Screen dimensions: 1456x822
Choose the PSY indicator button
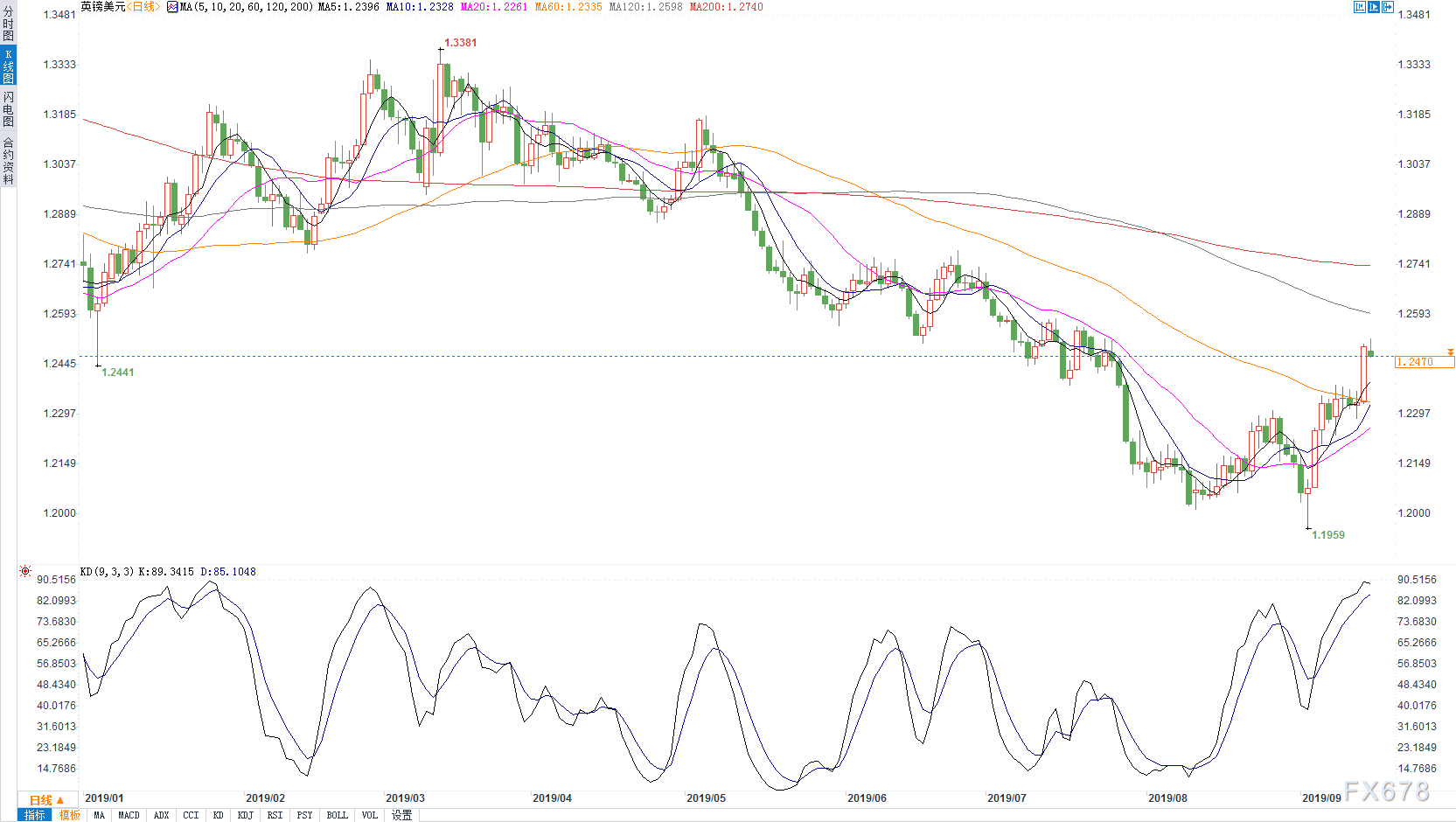click(x=304, y=815)
